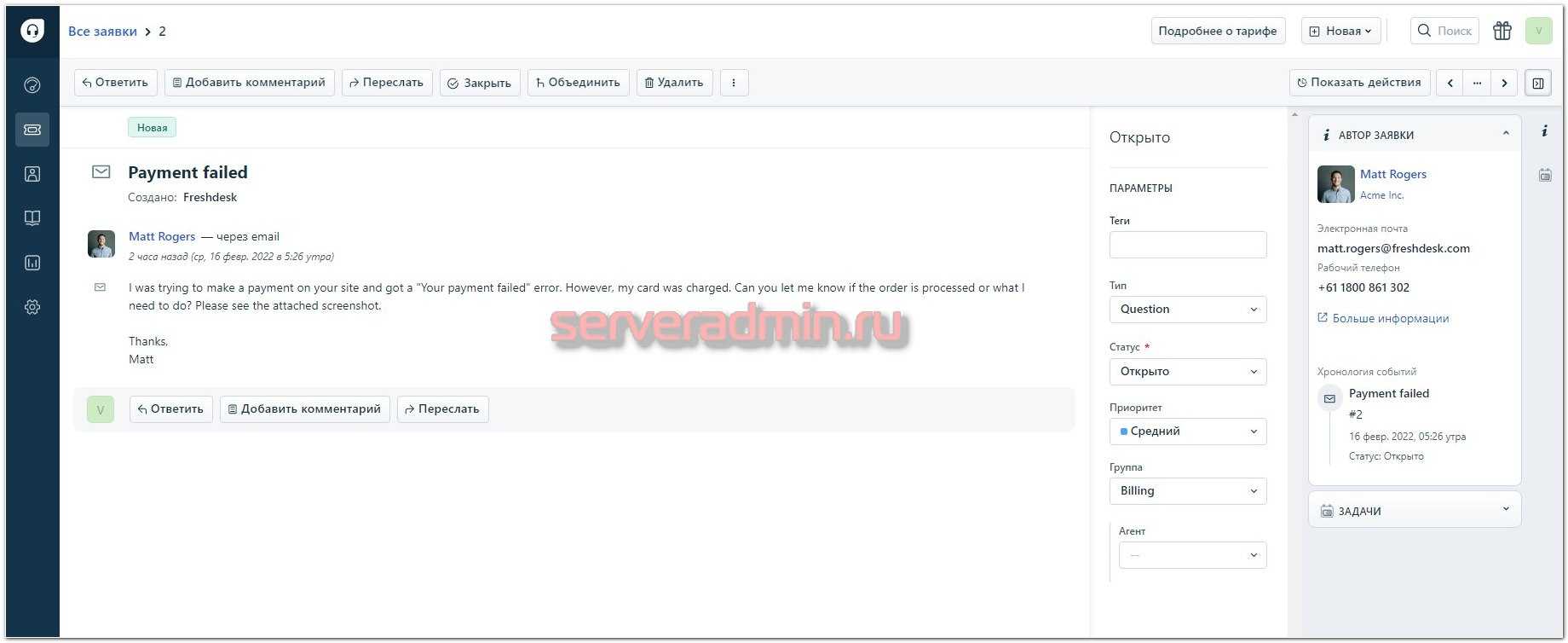Viewport: 1568px width, 643px height.
Task: Click Закрыть button in top toolbar
Action: point(480,83)
